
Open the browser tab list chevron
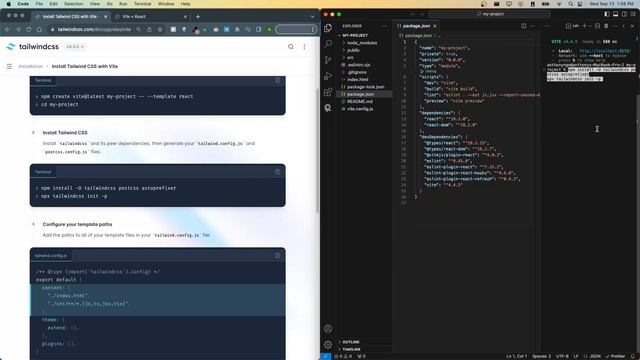tap(312, 17)
